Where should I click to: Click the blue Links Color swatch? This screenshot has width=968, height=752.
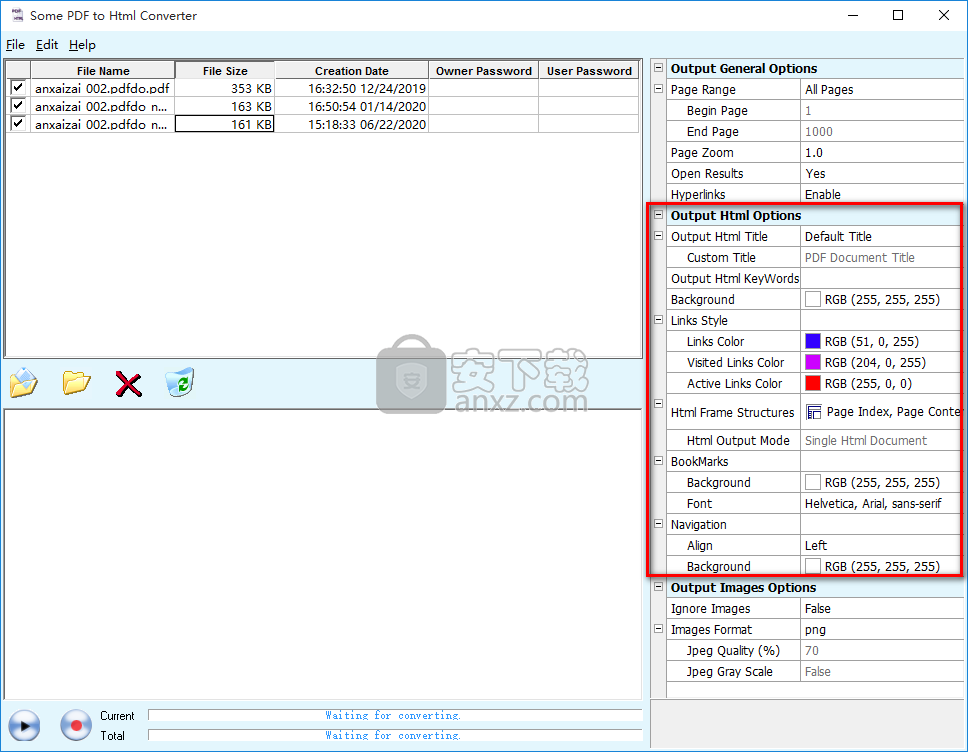[813, 341]
